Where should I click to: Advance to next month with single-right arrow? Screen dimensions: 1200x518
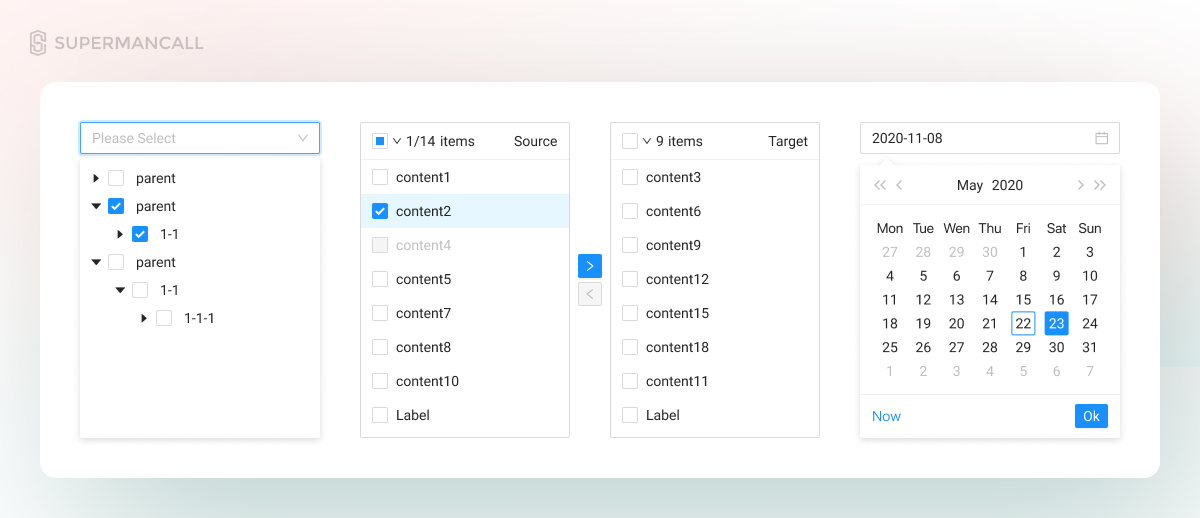point(1080,185)
